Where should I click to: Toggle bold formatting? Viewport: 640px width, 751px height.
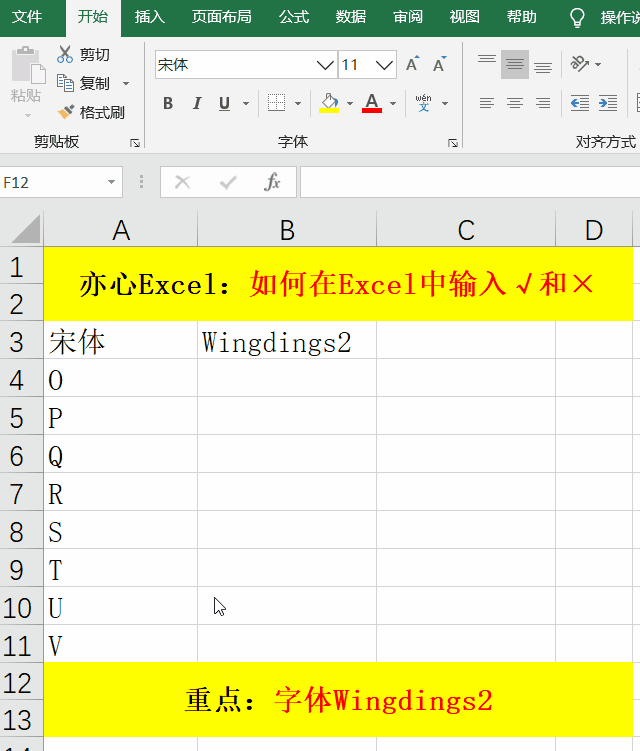coord(168,103)
